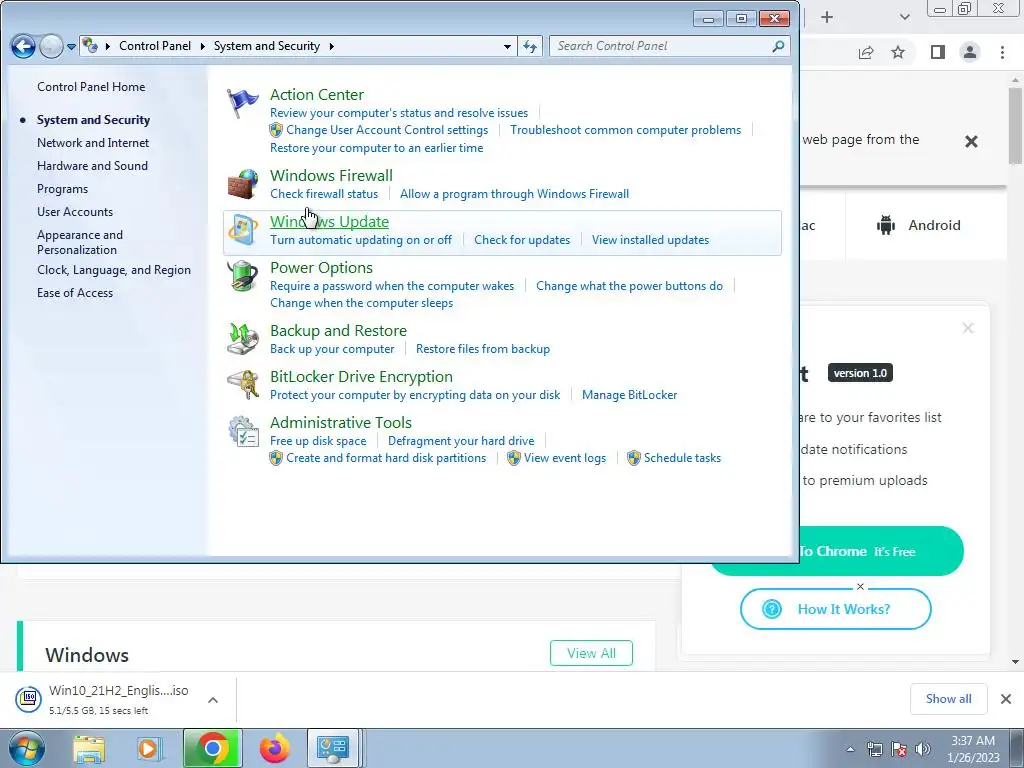Screen dimensions: 1024x768
Task: Open View installed updates link
Action: coord(650,240)
